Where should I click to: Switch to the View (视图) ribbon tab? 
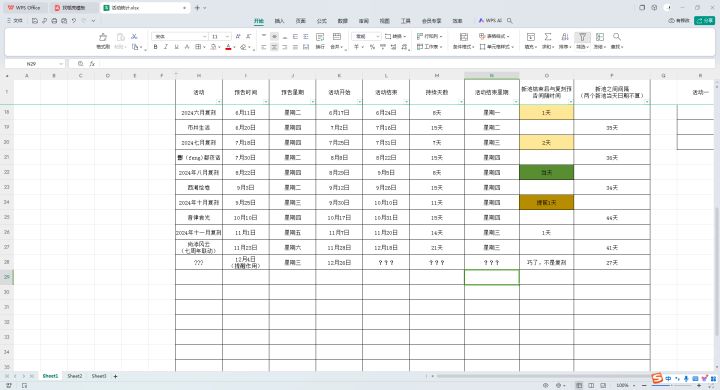coord(384,21)
